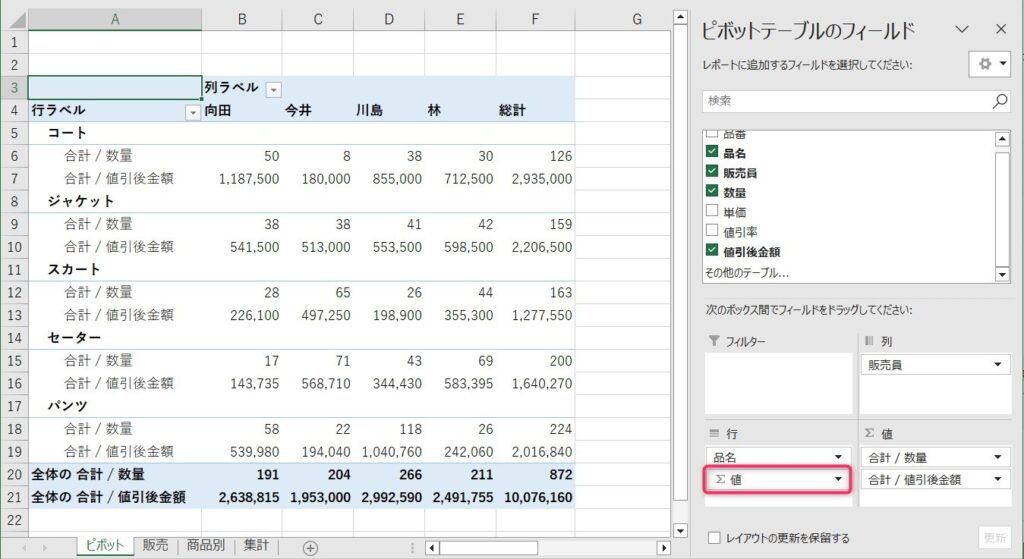Click the search magnifier icon in field list

click(x=999, y=101)
